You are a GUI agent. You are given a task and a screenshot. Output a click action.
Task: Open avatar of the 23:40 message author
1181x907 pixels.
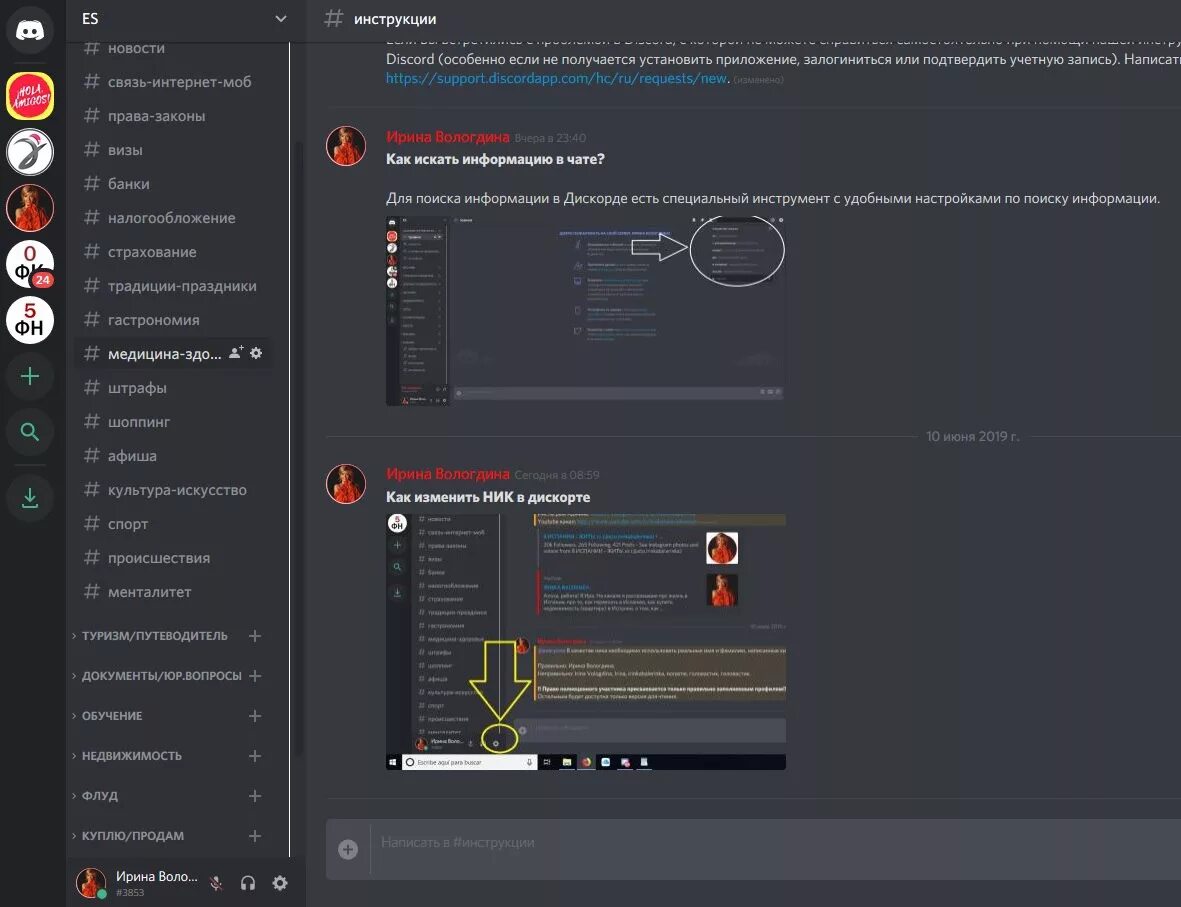pos(346,146)
